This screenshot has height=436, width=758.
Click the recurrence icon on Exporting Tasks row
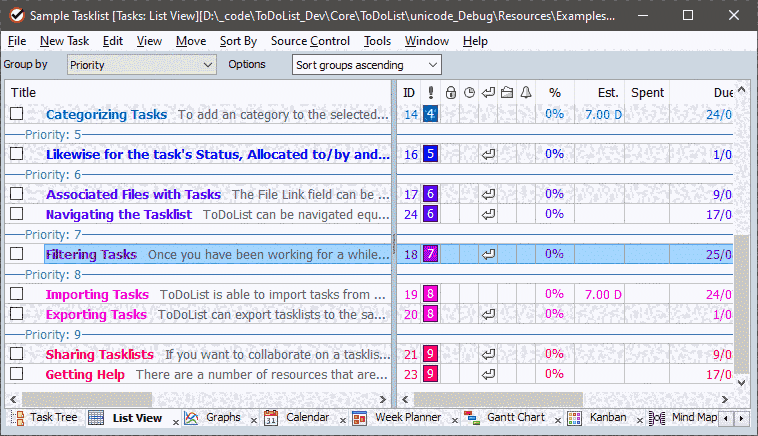point(488,314)
